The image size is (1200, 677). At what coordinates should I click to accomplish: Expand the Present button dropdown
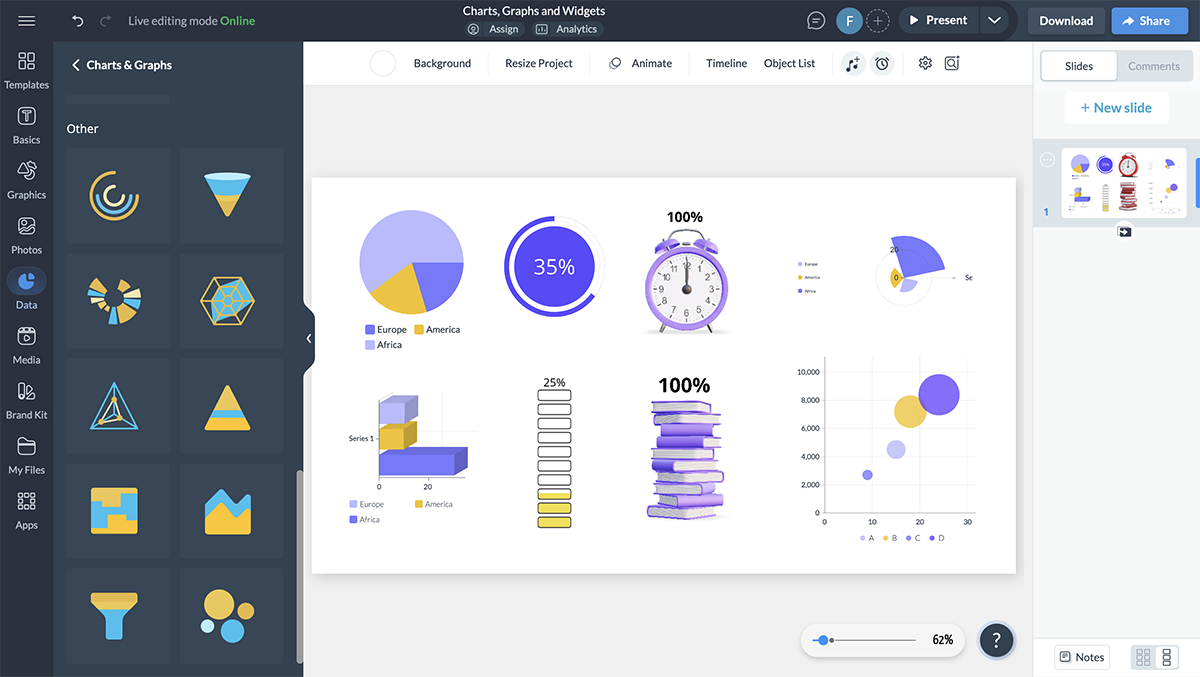[994, 20]
